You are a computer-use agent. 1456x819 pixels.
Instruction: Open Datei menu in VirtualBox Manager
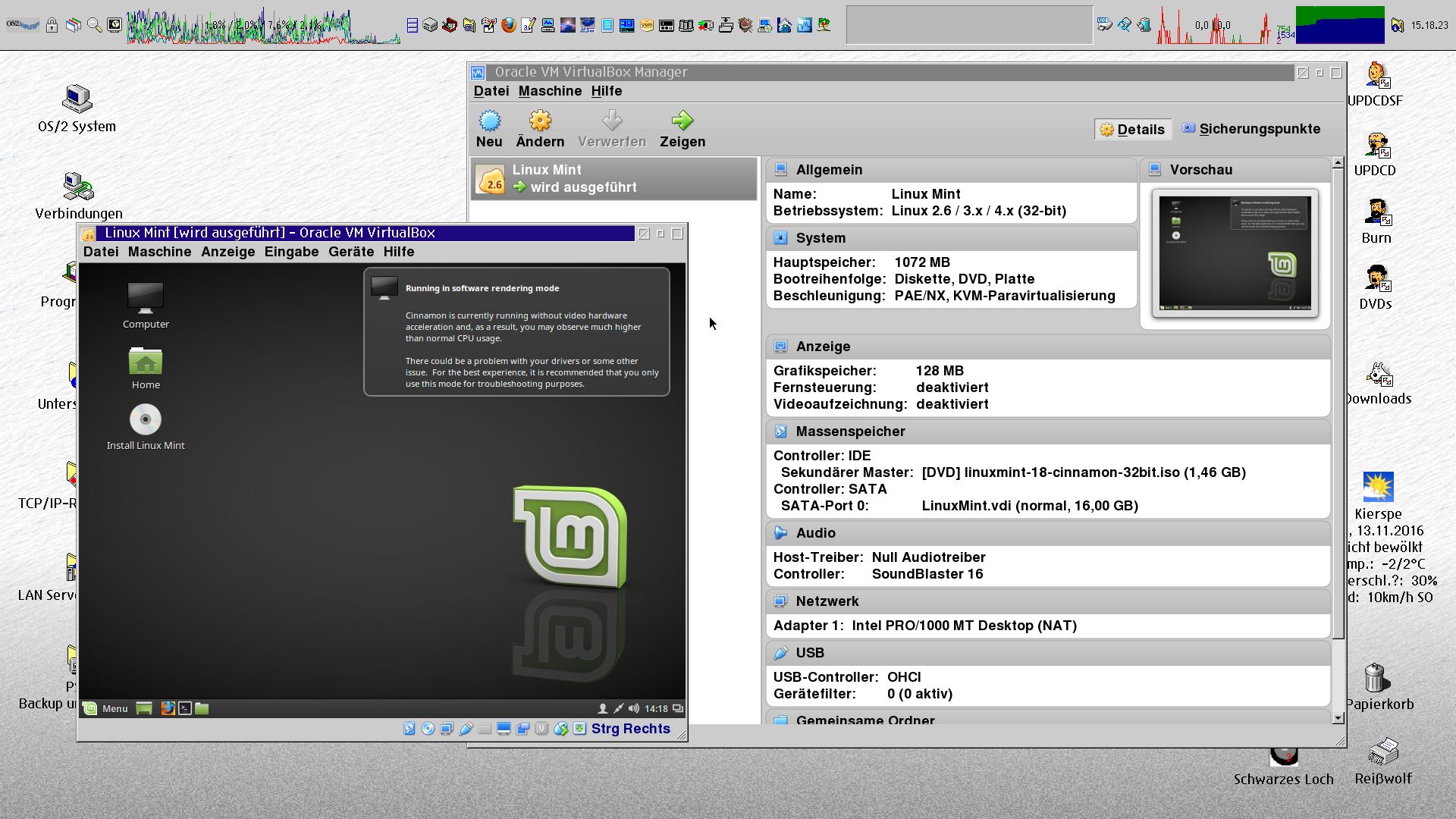tap(491, 91)
